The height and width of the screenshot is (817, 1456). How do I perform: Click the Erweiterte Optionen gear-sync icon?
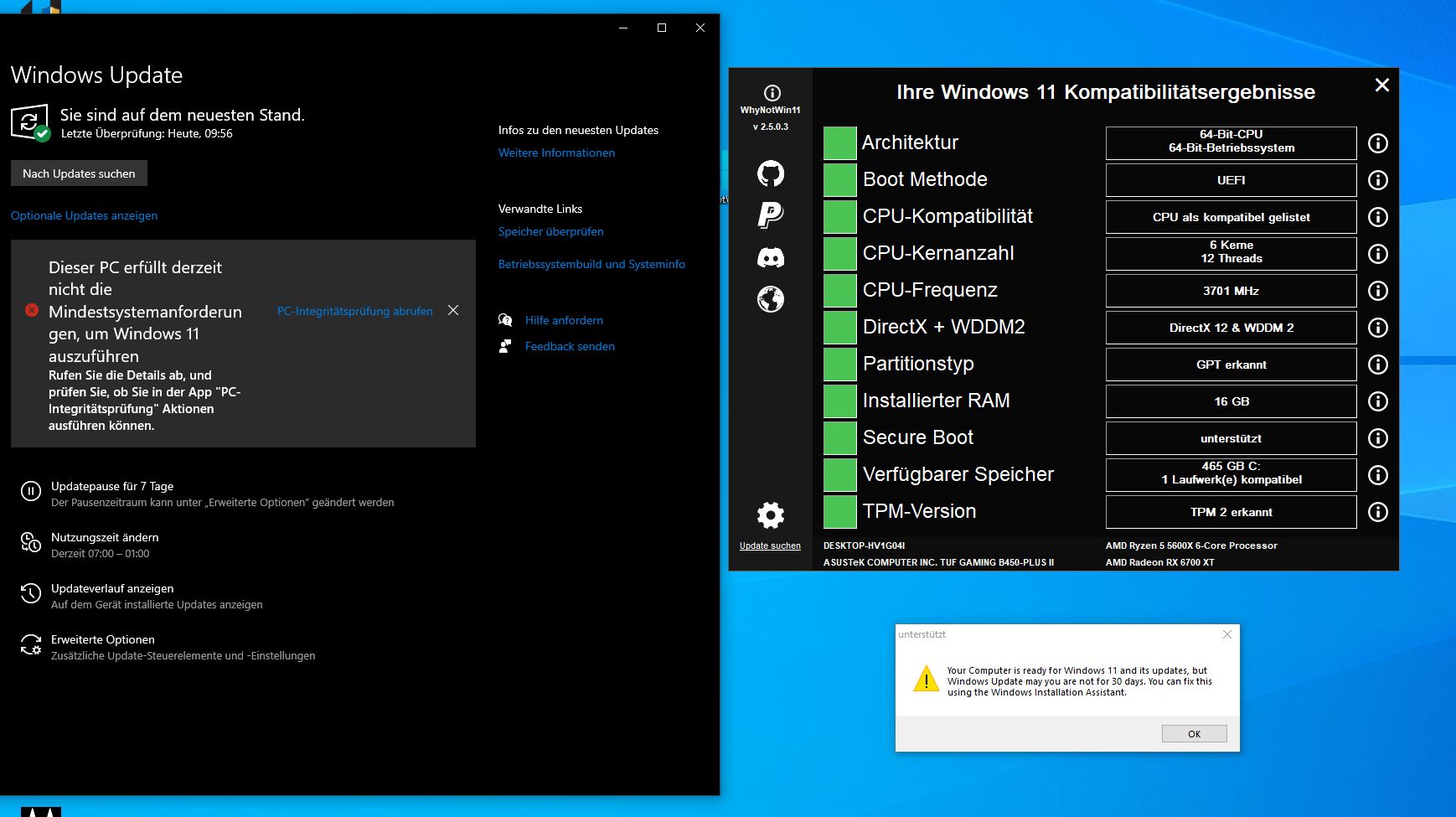(31, 645)
